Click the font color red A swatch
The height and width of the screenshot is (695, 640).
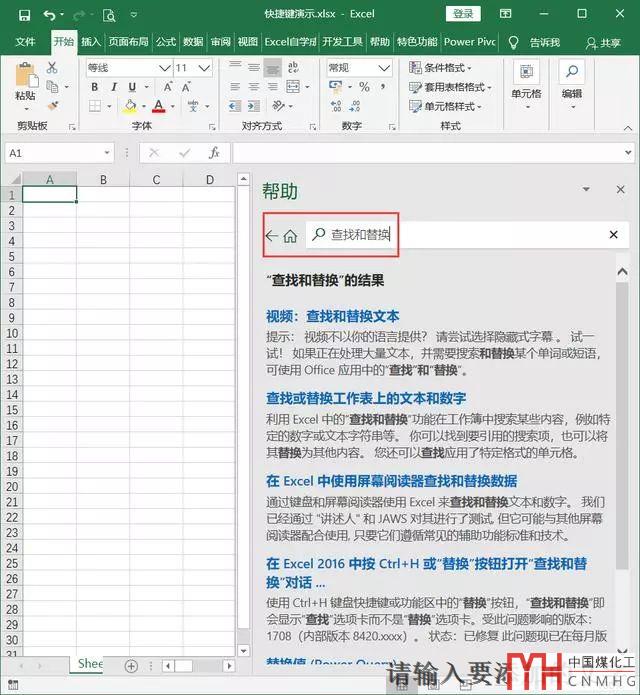(x=159, y=106)
